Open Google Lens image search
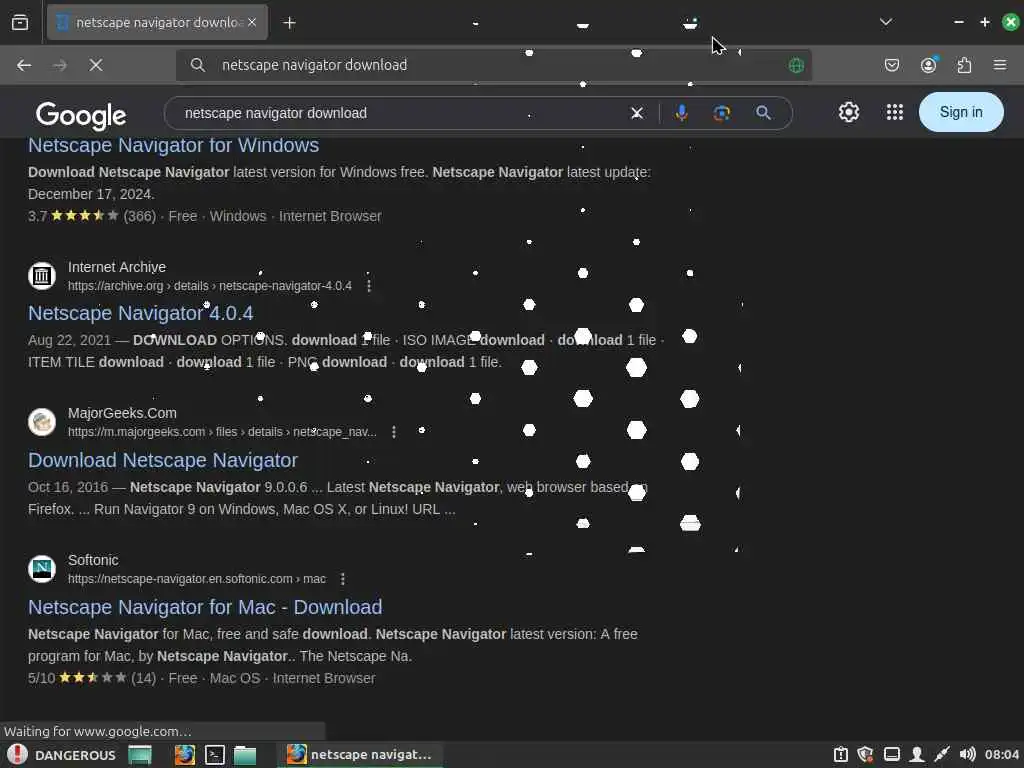The image size is (1024, 768). pyautogui.click(x=722, y=113)
